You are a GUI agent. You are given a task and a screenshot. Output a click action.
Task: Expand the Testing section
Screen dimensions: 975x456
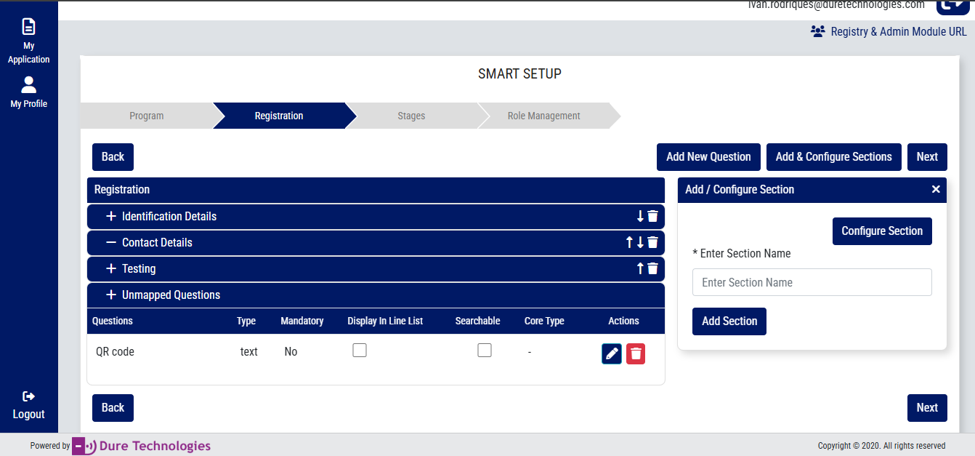click(x=111, y=269)
